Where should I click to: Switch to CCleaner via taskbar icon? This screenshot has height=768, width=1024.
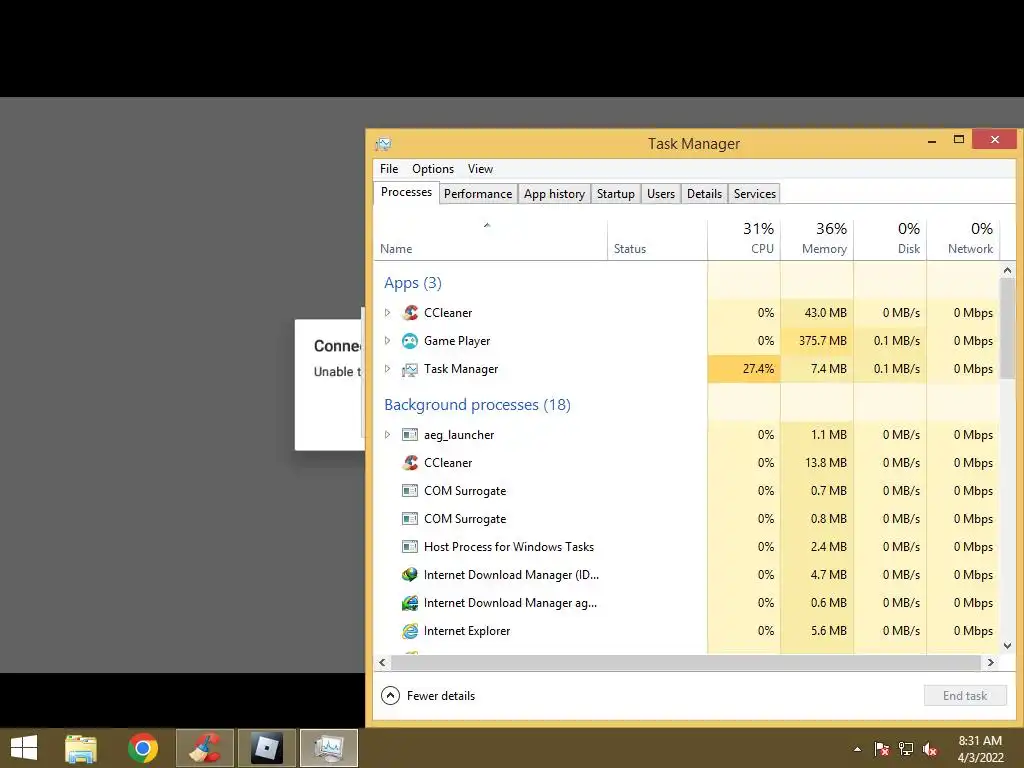[205, 748]
